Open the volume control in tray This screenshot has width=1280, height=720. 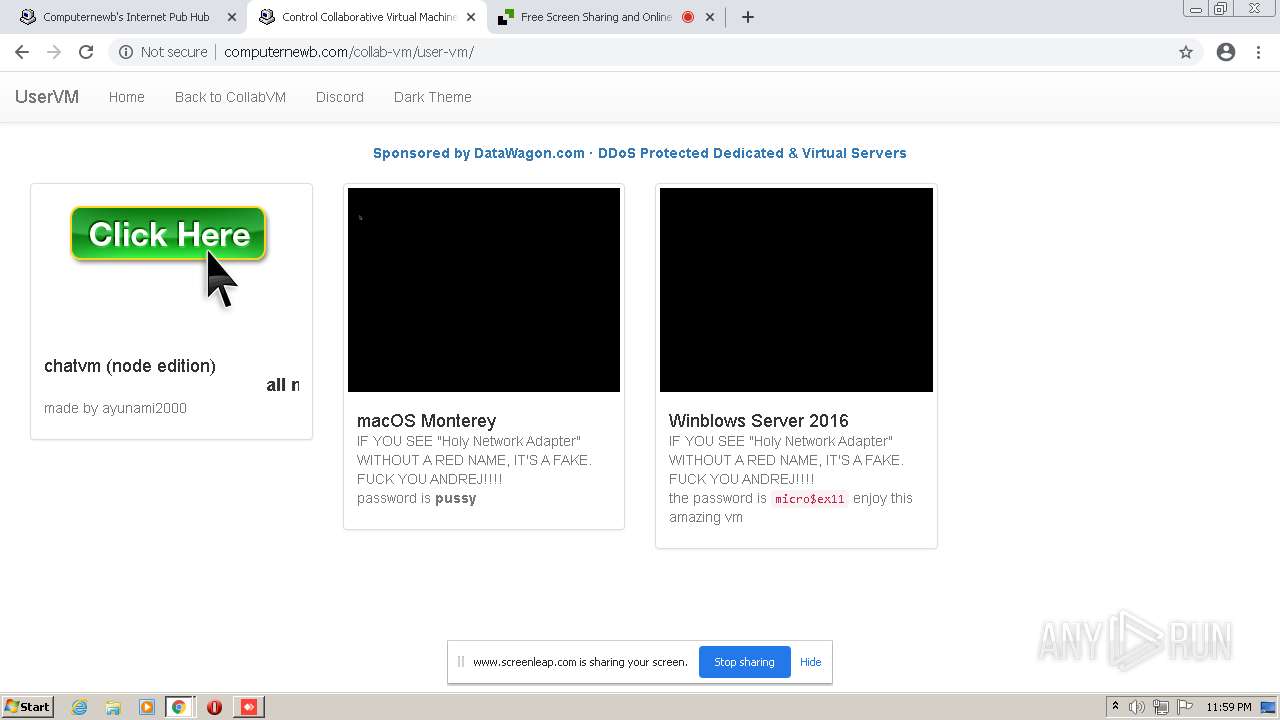[x=1138, y=707]
